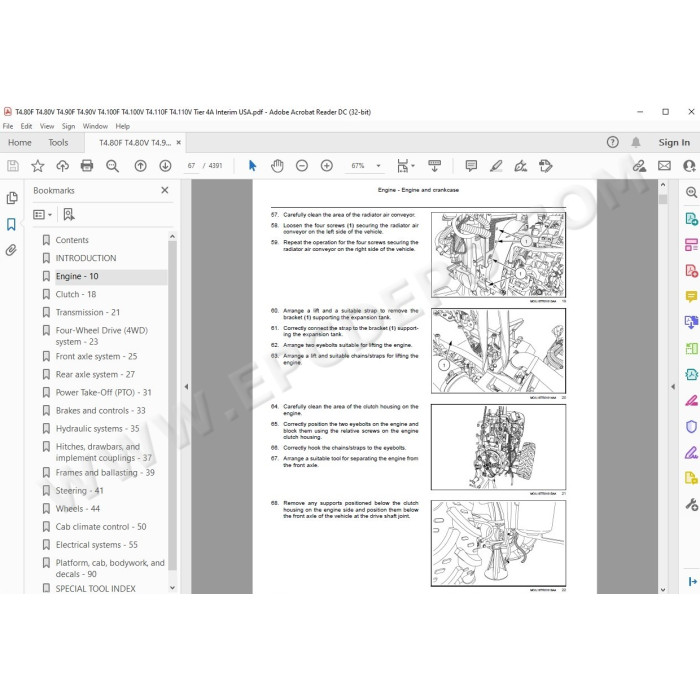Open the sign document pen tool
Image resolution: width=700 pixels, height=700 pixels.
click(521, 166)
